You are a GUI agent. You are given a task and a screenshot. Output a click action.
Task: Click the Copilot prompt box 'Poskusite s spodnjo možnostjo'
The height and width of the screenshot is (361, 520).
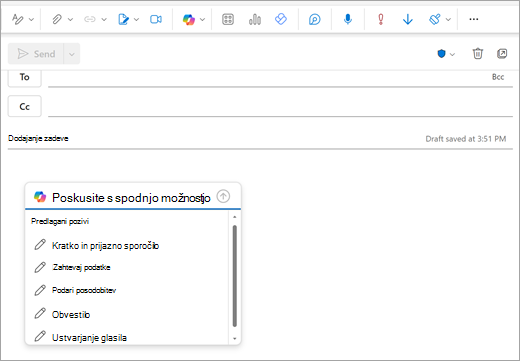pos(131,198)
